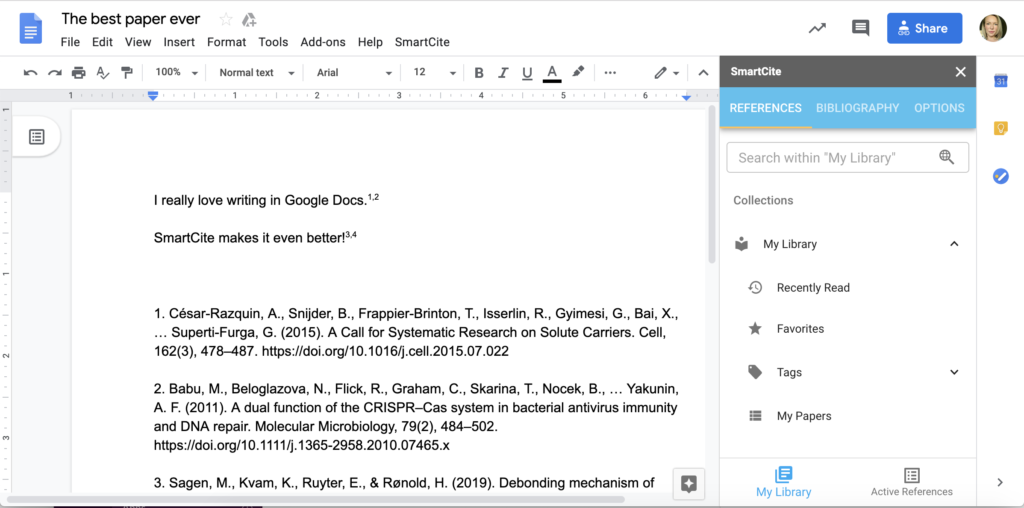Click the move to Drive icon

(x=249, y=20)
